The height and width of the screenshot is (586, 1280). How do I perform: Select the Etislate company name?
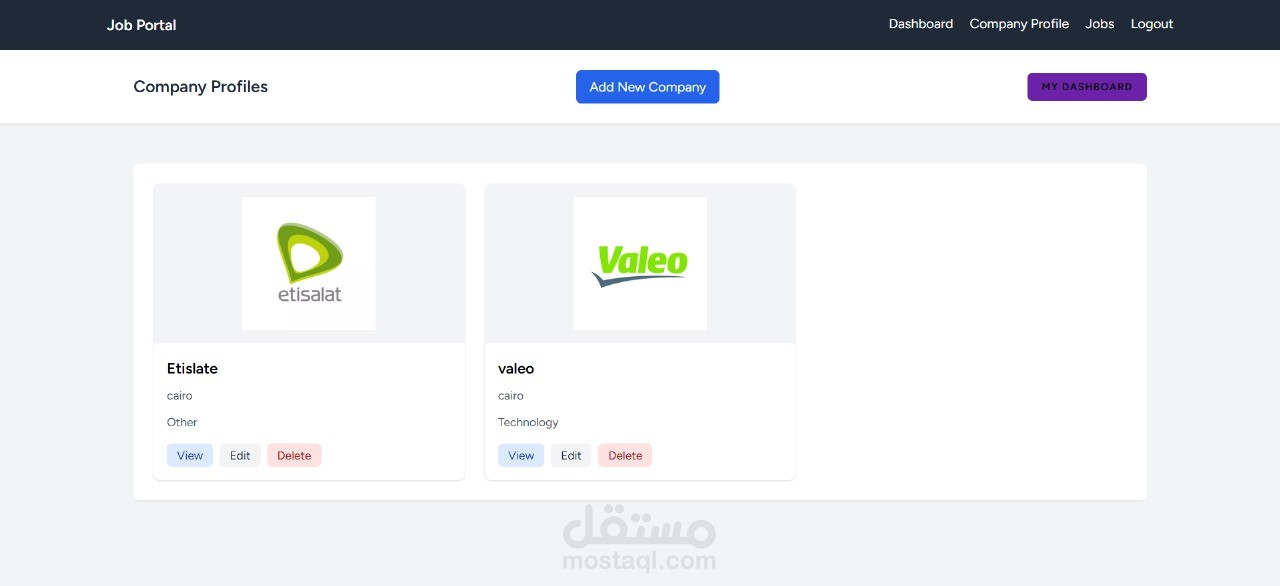coord(192,368)
